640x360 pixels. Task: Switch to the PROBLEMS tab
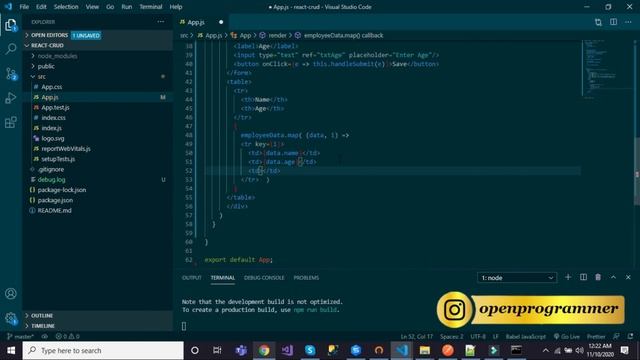point(306,278)
